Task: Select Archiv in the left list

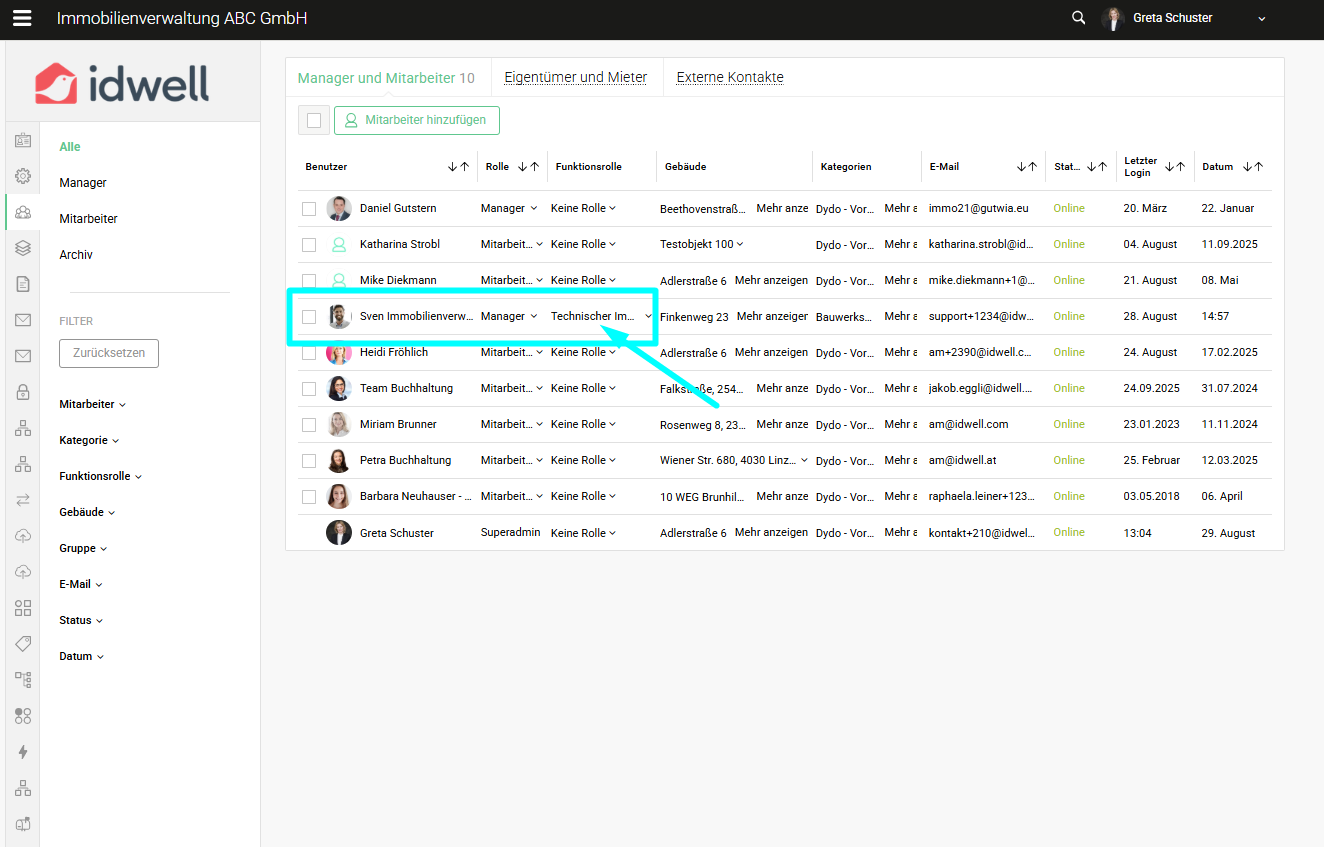Action: [76, 255]
